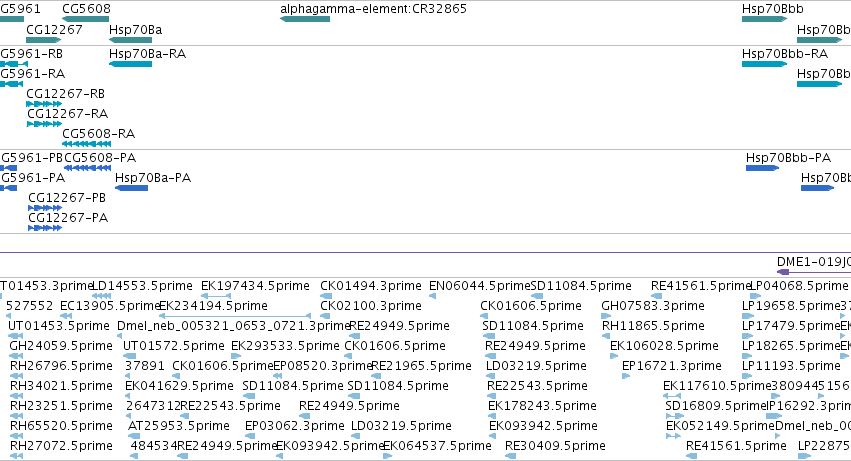Click the Hsp70Bbb-PA protein label
Screen dimensions: 851x461
point(788,158)
